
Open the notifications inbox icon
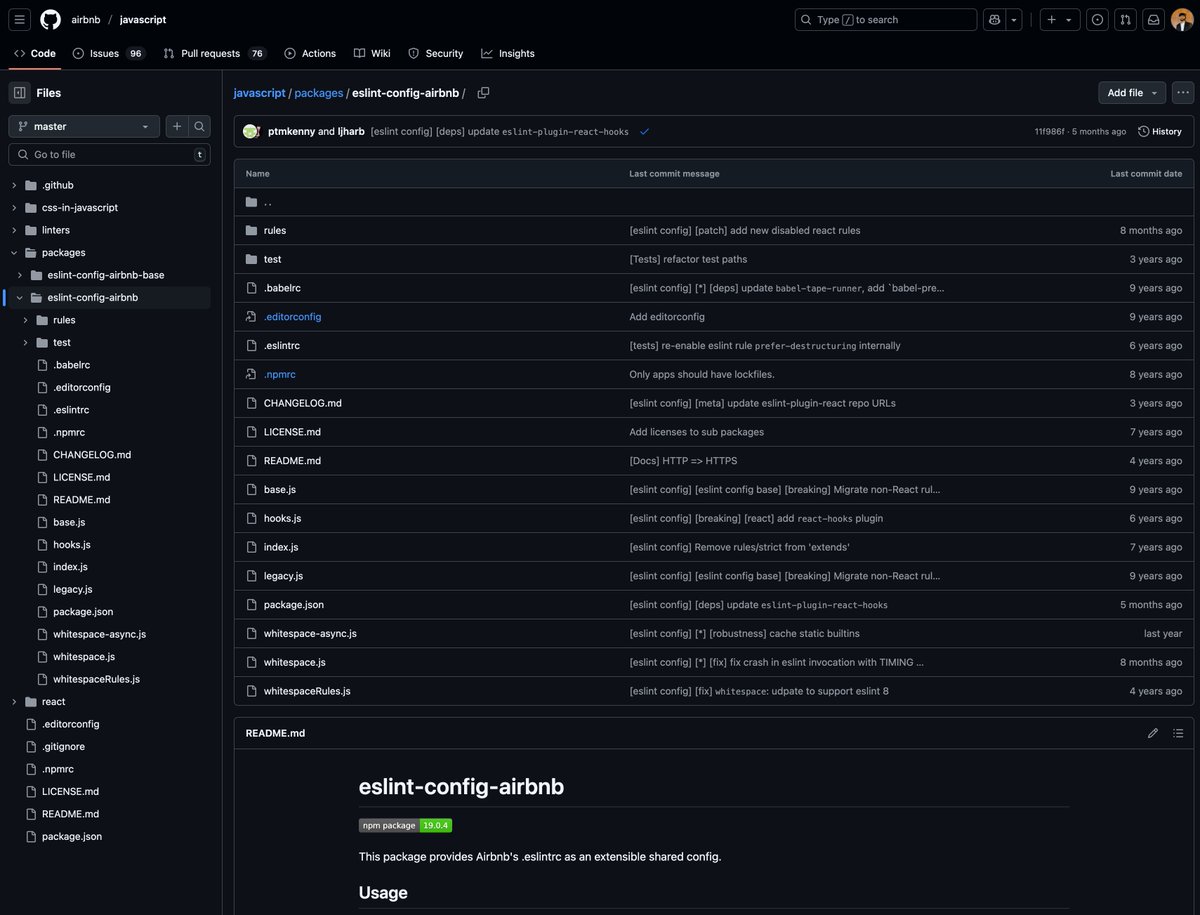click(1153, 19)
